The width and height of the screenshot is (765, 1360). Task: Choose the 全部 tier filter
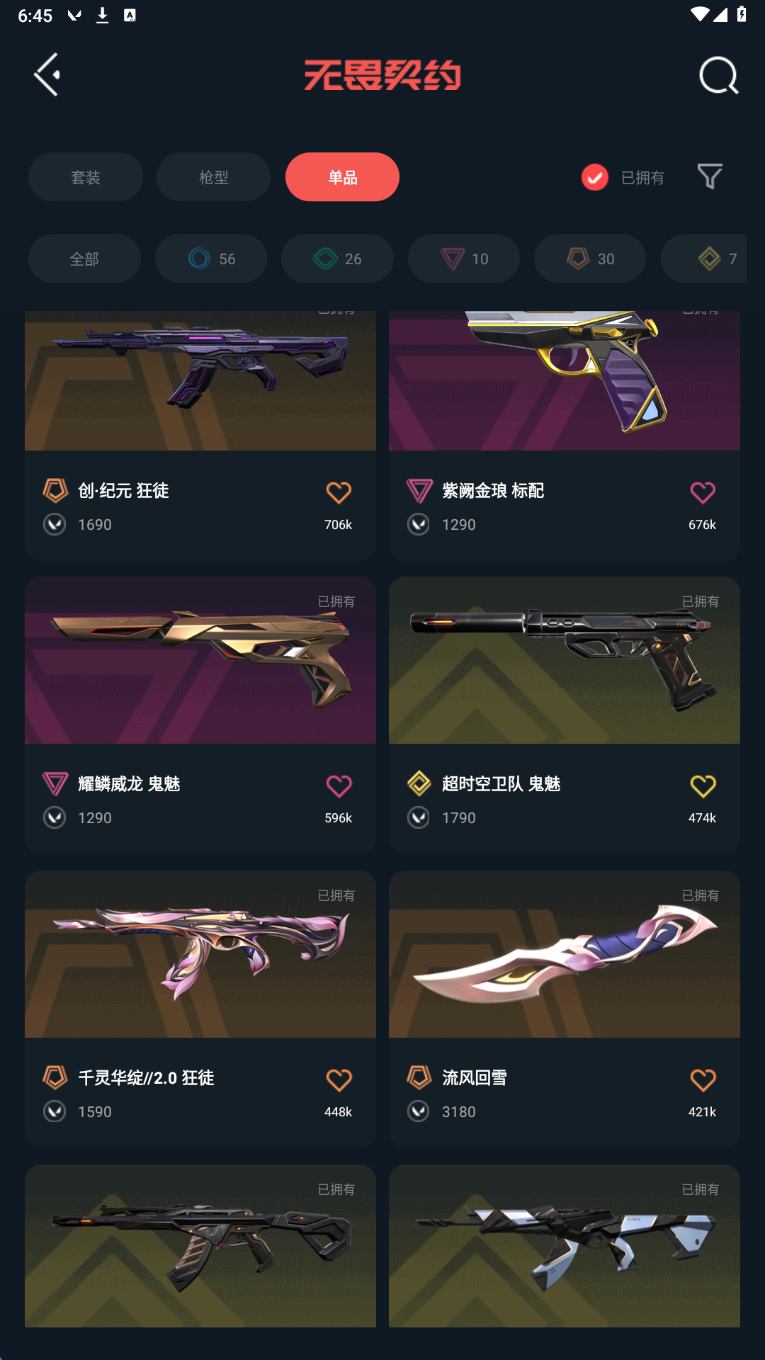(x=84, y=259)
